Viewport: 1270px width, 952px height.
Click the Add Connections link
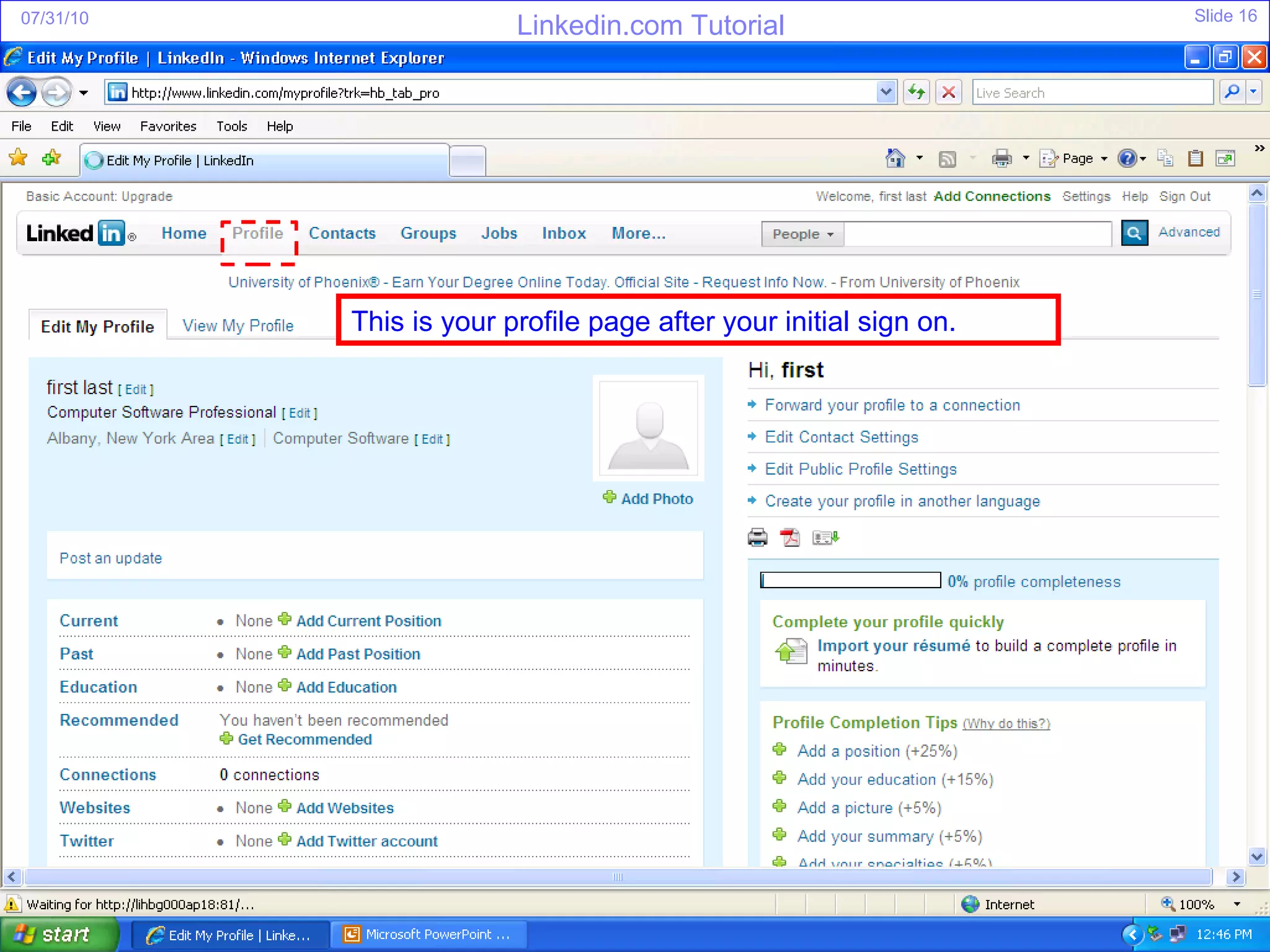992,196
